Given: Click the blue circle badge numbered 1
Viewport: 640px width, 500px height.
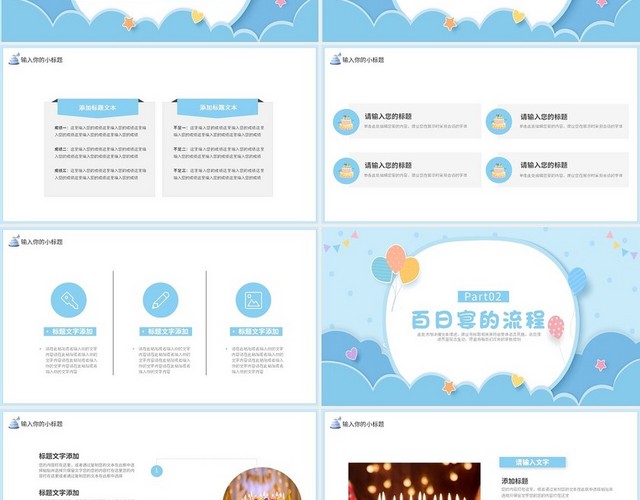Looking at the screenshot, I should coord(157,471).
